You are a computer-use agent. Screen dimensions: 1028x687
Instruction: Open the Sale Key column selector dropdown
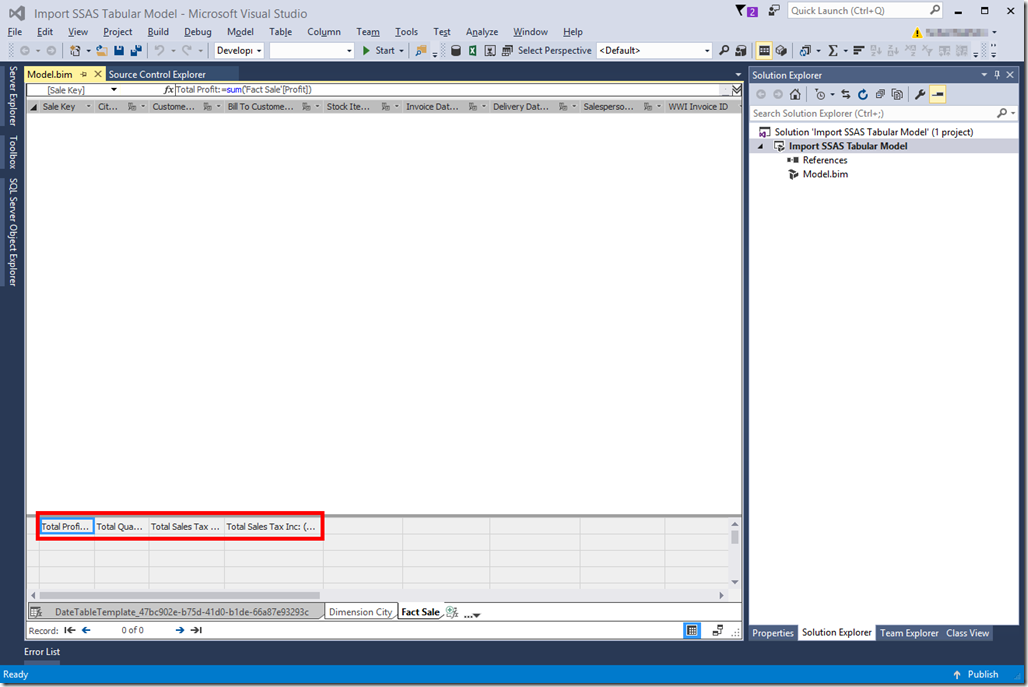tap(113, 90)
